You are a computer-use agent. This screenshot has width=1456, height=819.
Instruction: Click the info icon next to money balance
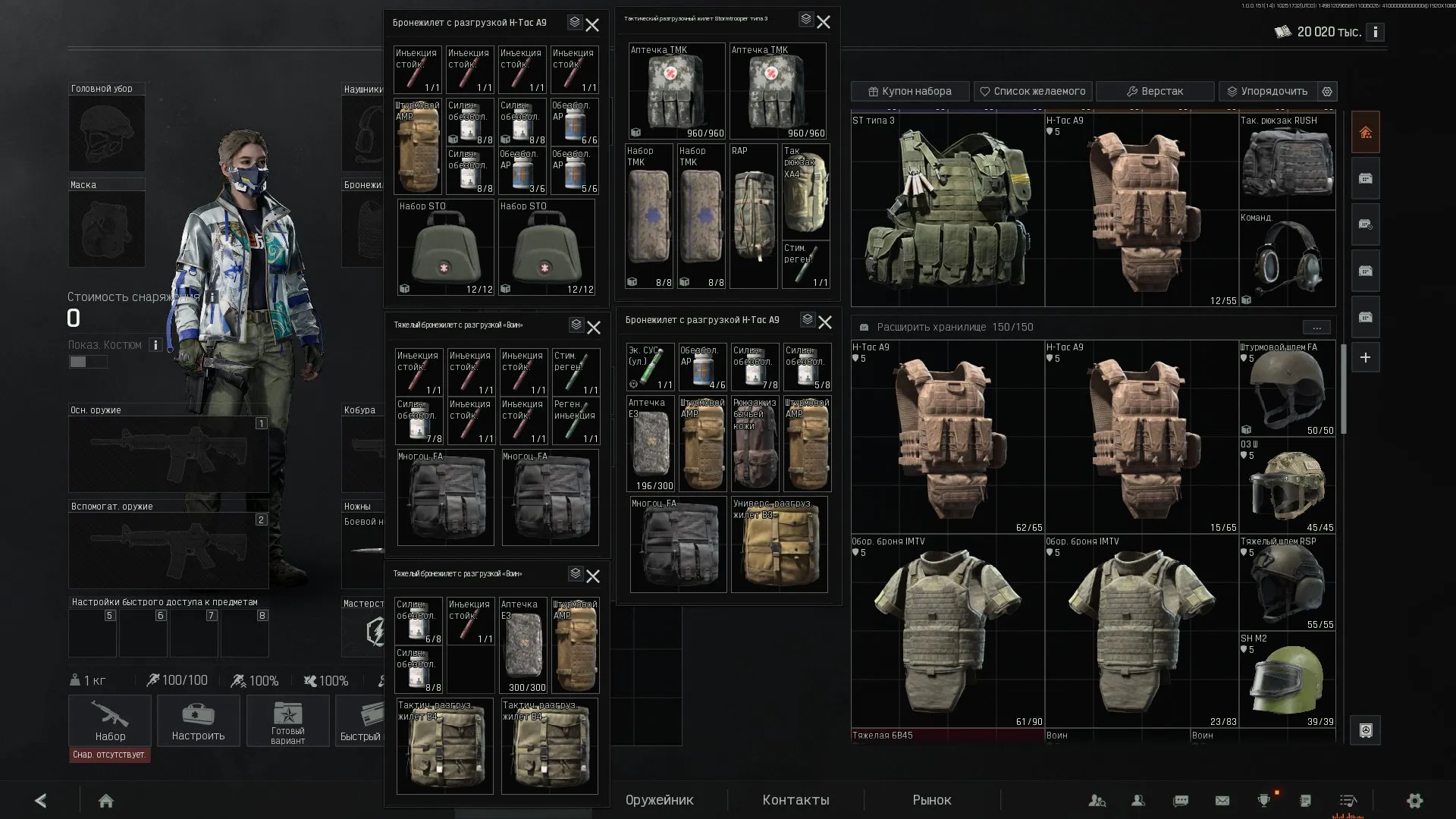click(x=1375, y=32)
